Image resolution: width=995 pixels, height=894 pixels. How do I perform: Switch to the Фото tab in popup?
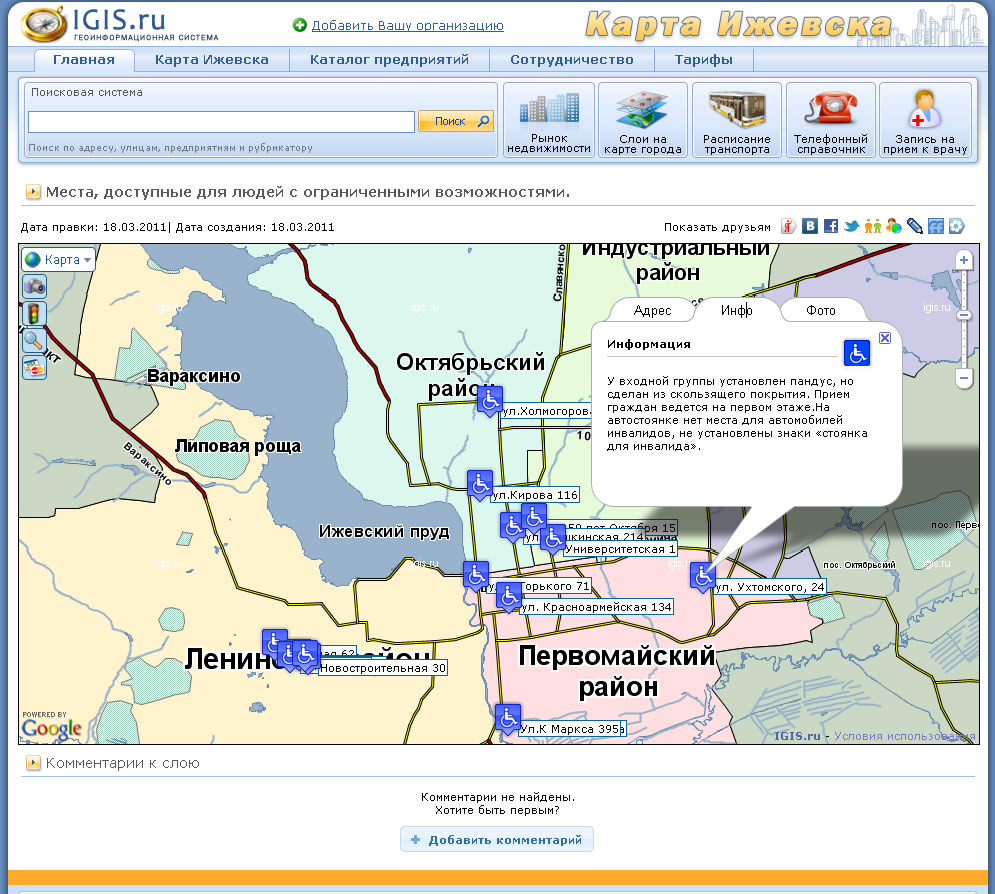(820, 311)
